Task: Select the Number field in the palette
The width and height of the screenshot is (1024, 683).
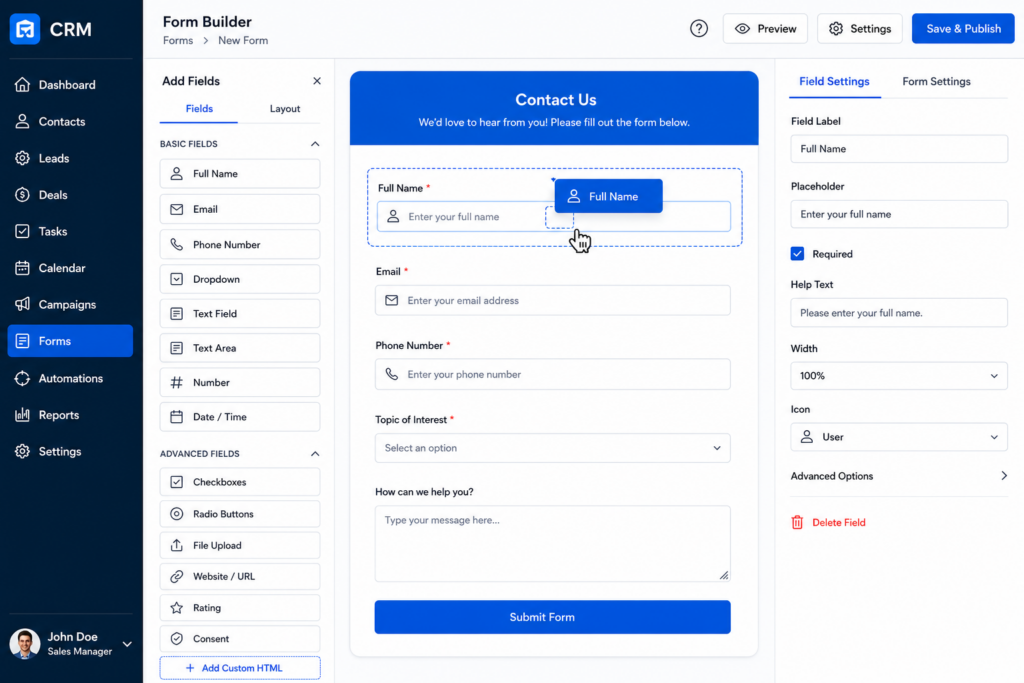Action: (x=240, y=383)
